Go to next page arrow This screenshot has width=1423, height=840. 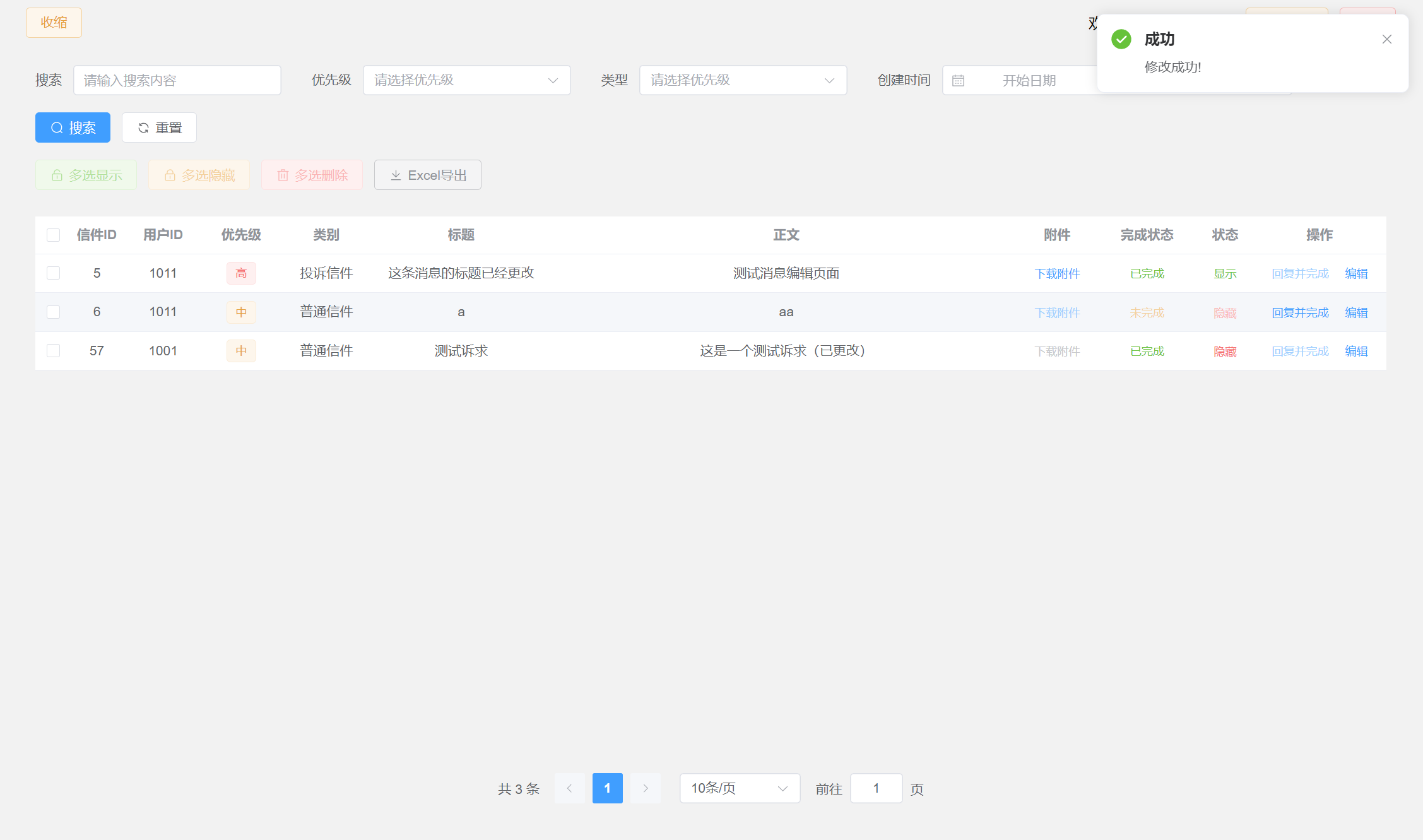coord(645,788)
